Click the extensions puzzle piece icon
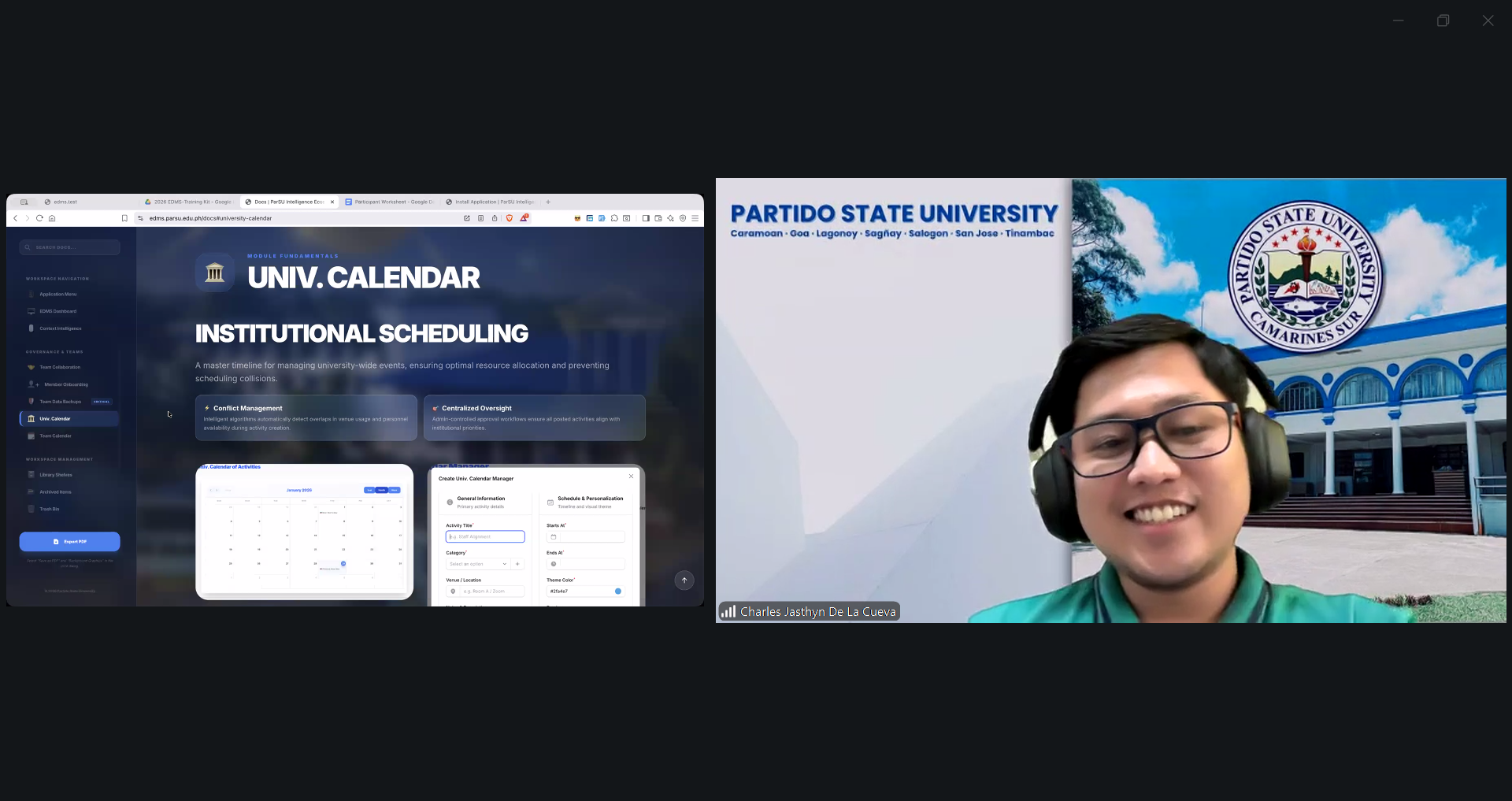 click(614, 218)
